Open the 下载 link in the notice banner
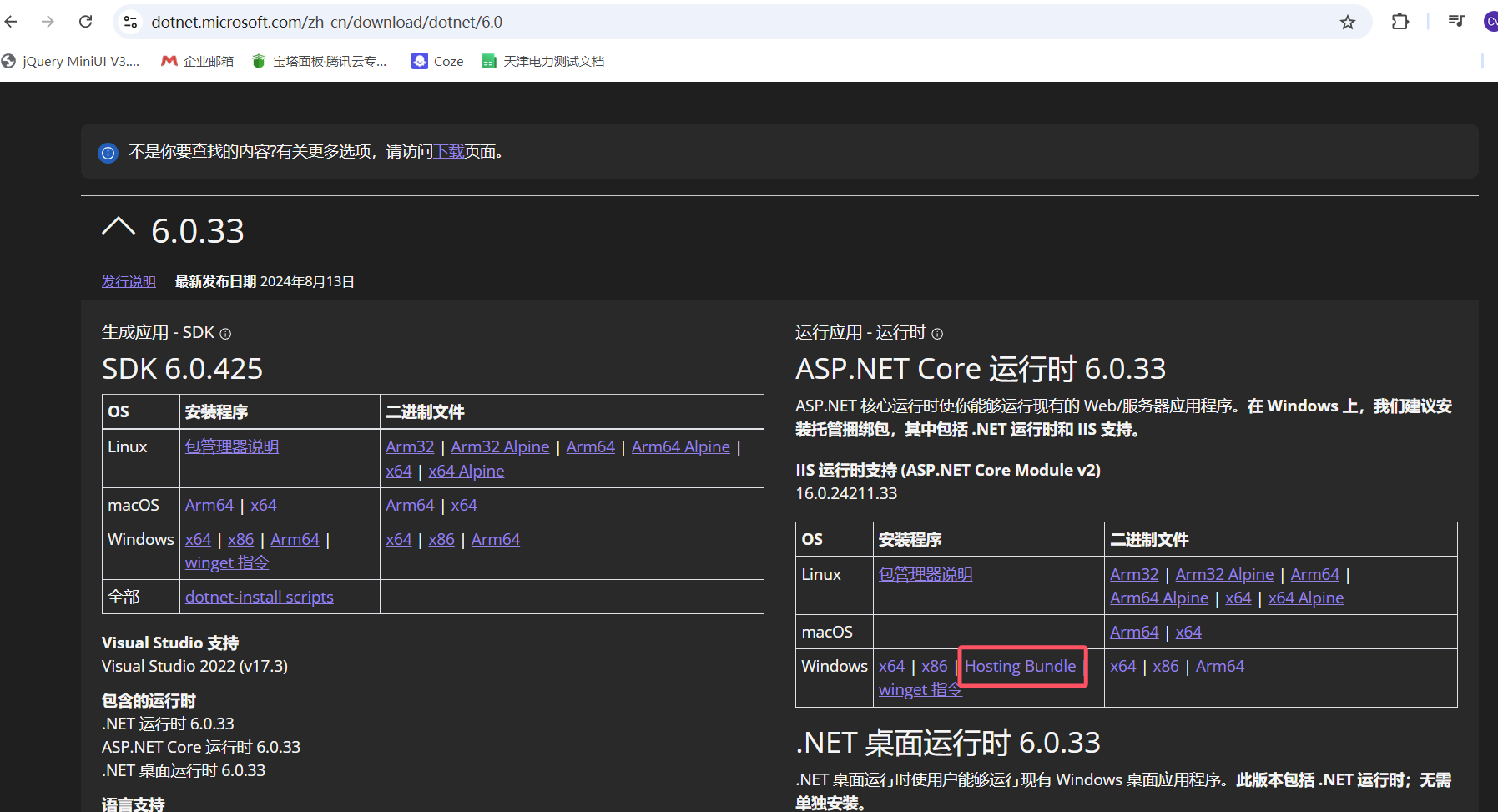 (x=450, y=151)
